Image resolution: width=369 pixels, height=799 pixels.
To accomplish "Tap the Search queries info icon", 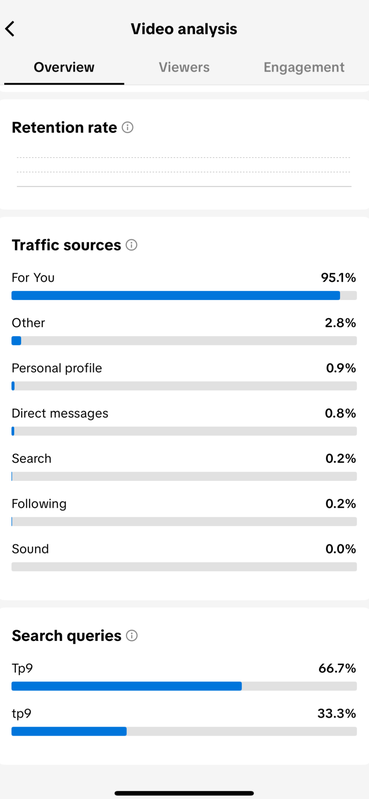I will click(x=132, y=636).
